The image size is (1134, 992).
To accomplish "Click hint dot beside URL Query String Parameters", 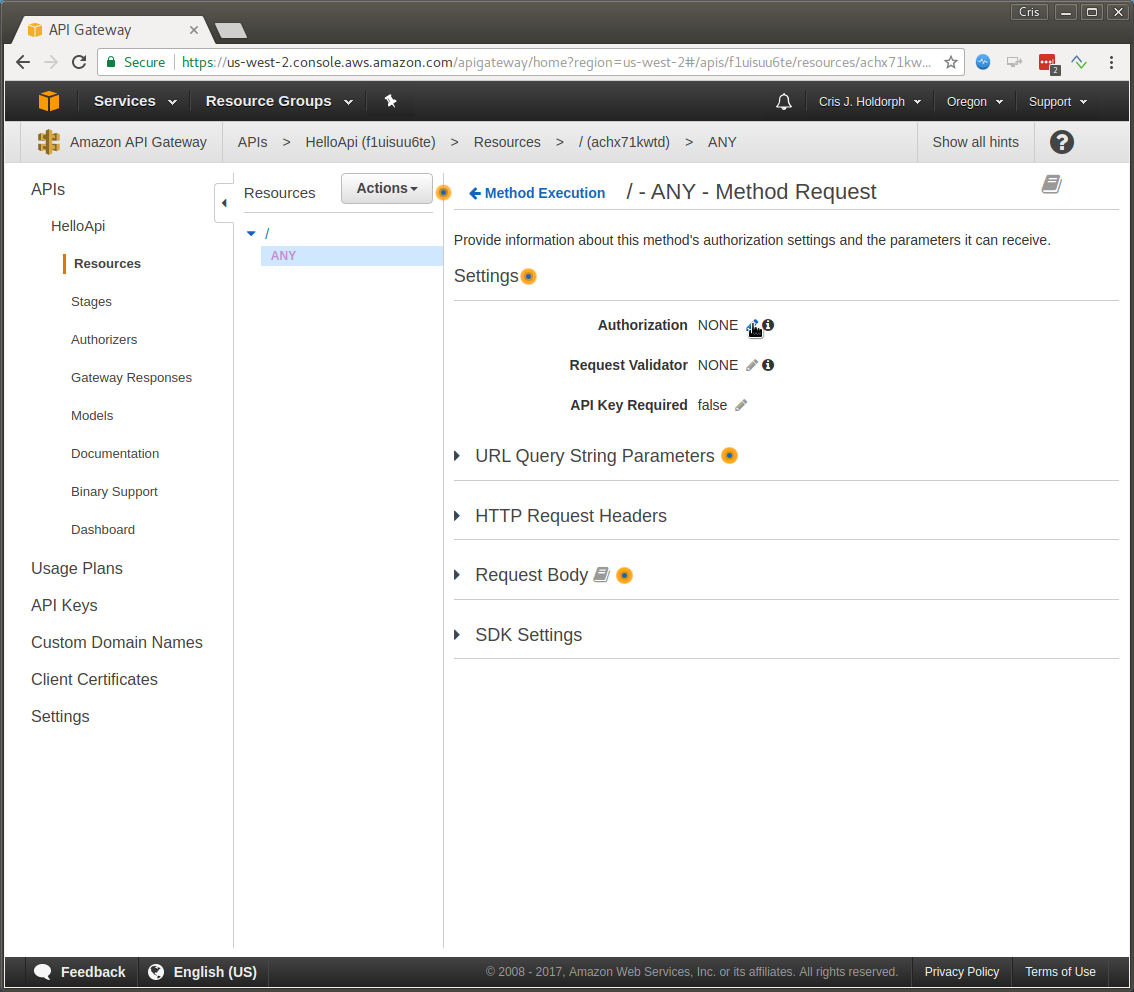I will tap(729, 456).
